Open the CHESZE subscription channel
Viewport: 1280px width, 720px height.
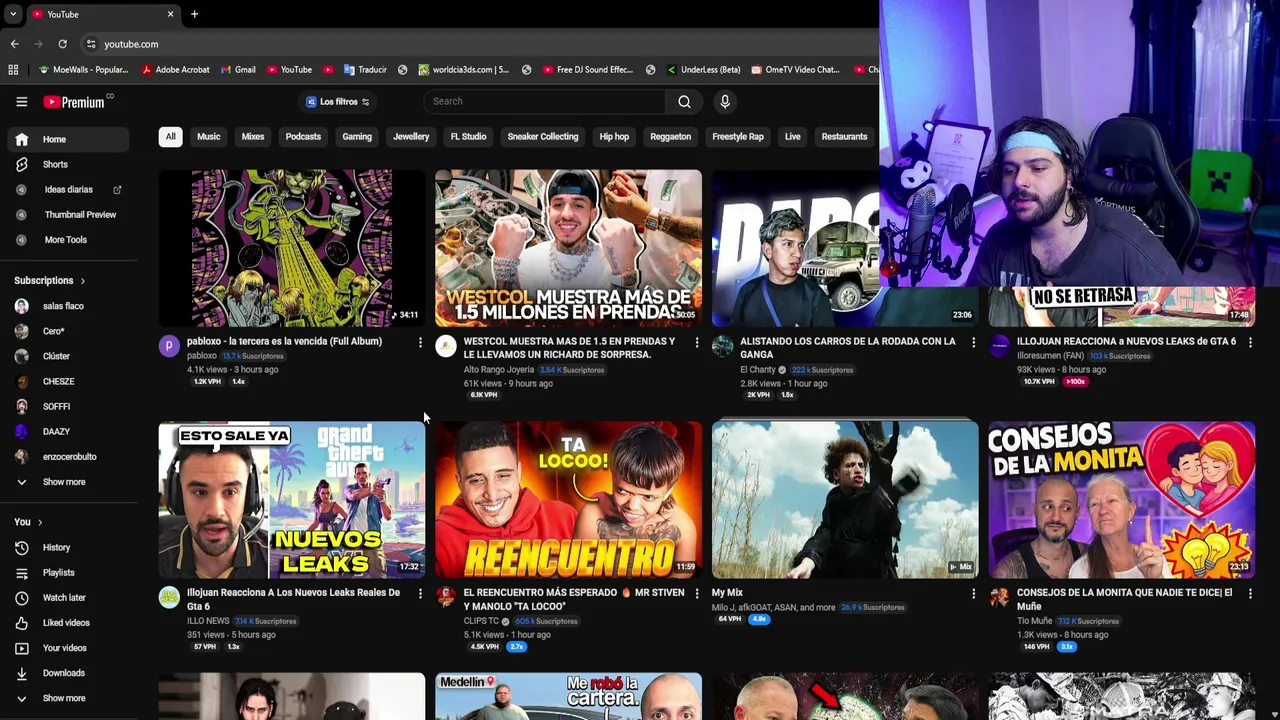point(66,381)
